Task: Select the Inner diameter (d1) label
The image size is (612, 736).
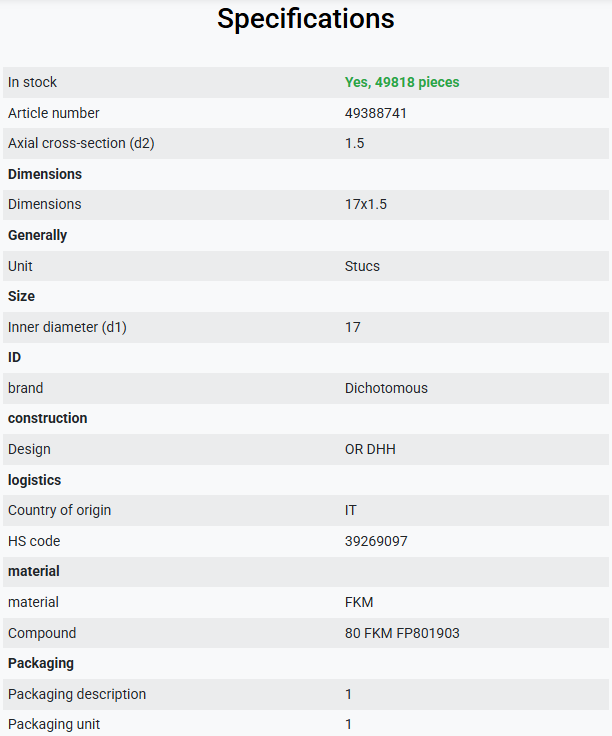Action: tap(67, 327)
